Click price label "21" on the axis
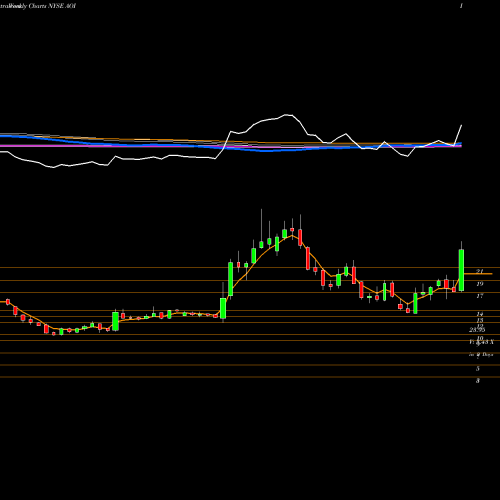The height and width of the screenshot is (500, 500). pos(480,271)
